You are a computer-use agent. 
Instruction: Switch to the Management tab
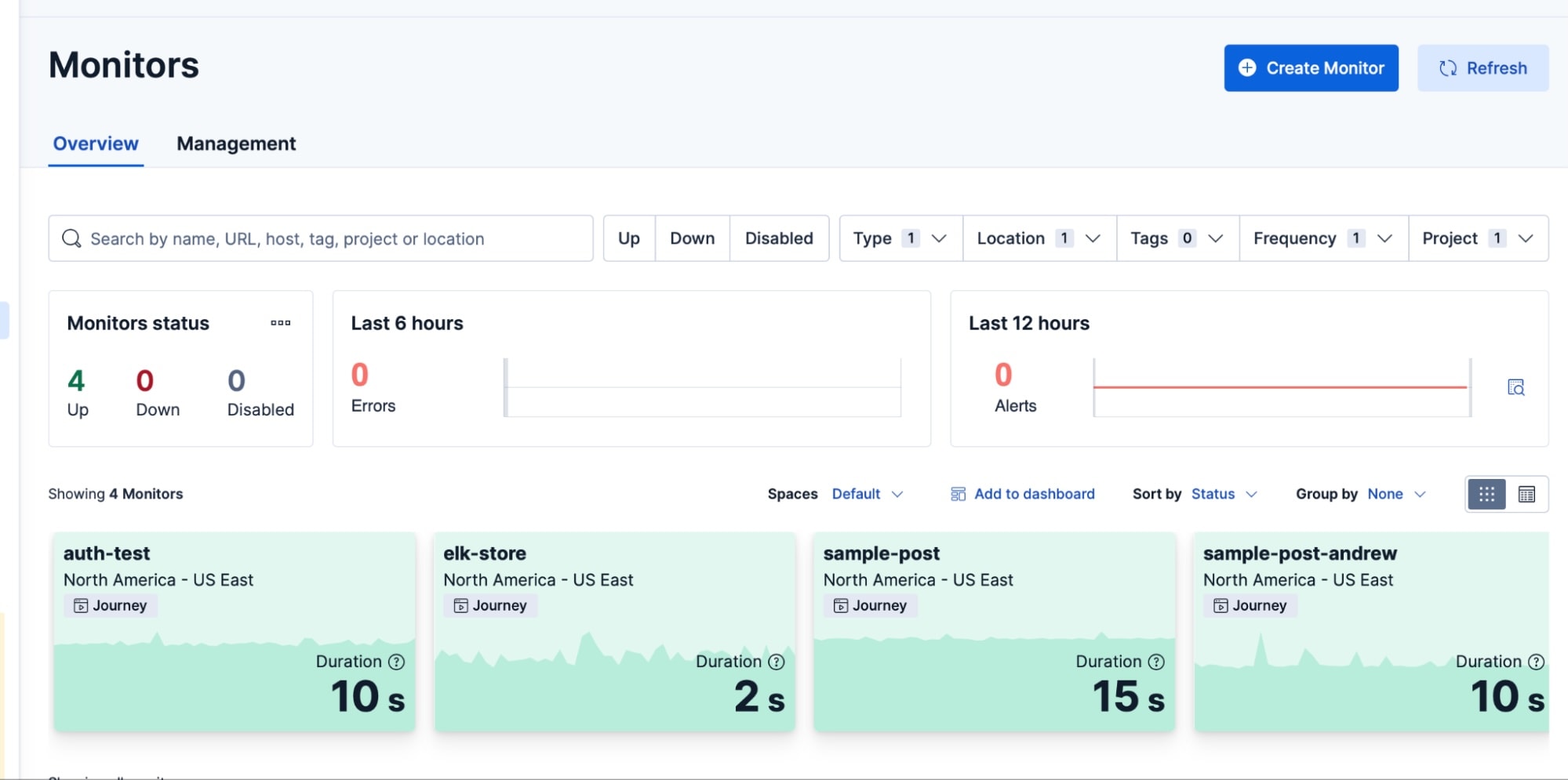pyautogui.click(x=236, y=143)
